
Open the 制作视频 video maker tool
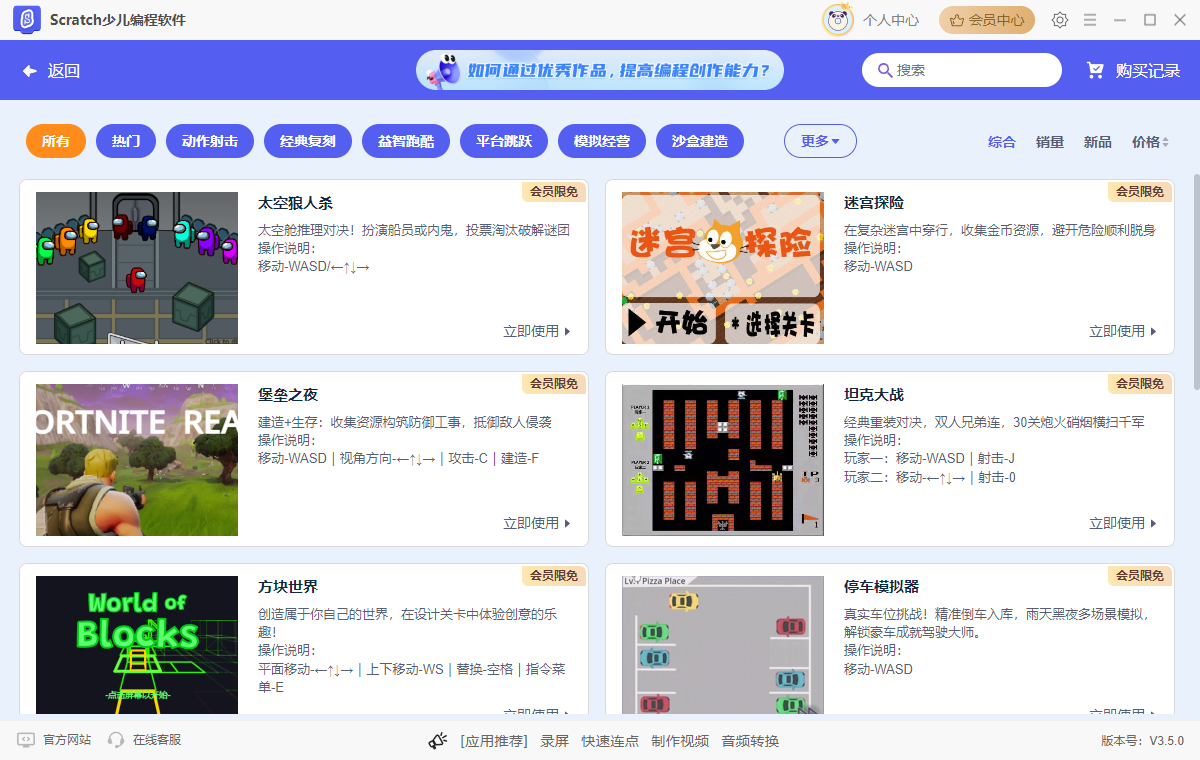coord(681,741)
